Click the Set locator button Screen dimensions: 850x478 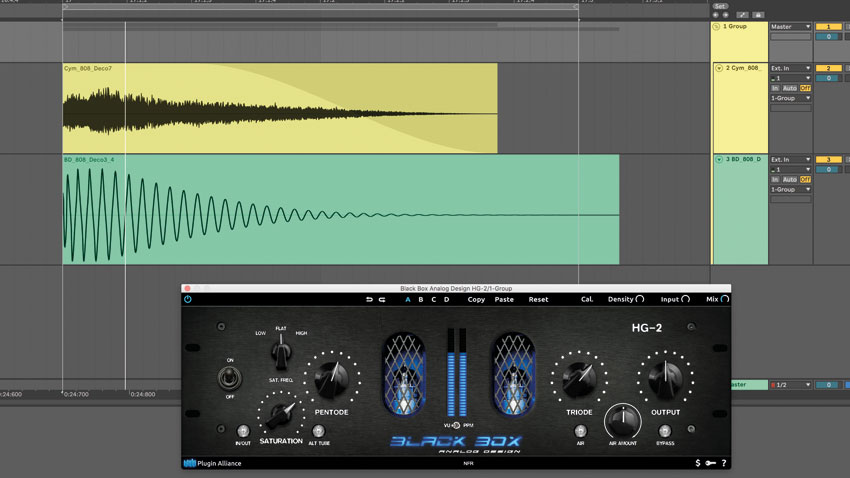click(720, 7)
